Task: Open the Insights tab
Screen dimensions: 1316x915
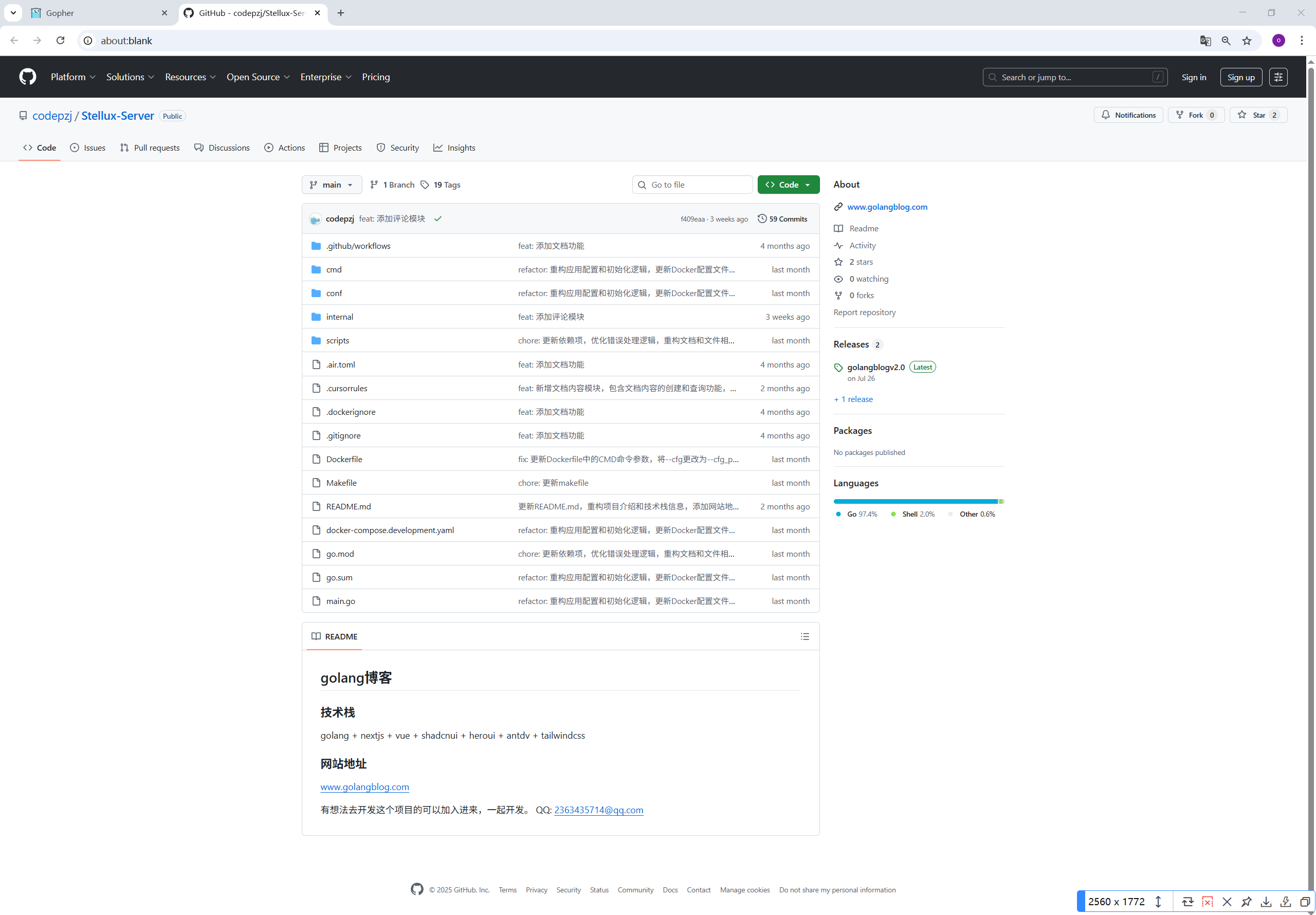Action: point(454,148)
